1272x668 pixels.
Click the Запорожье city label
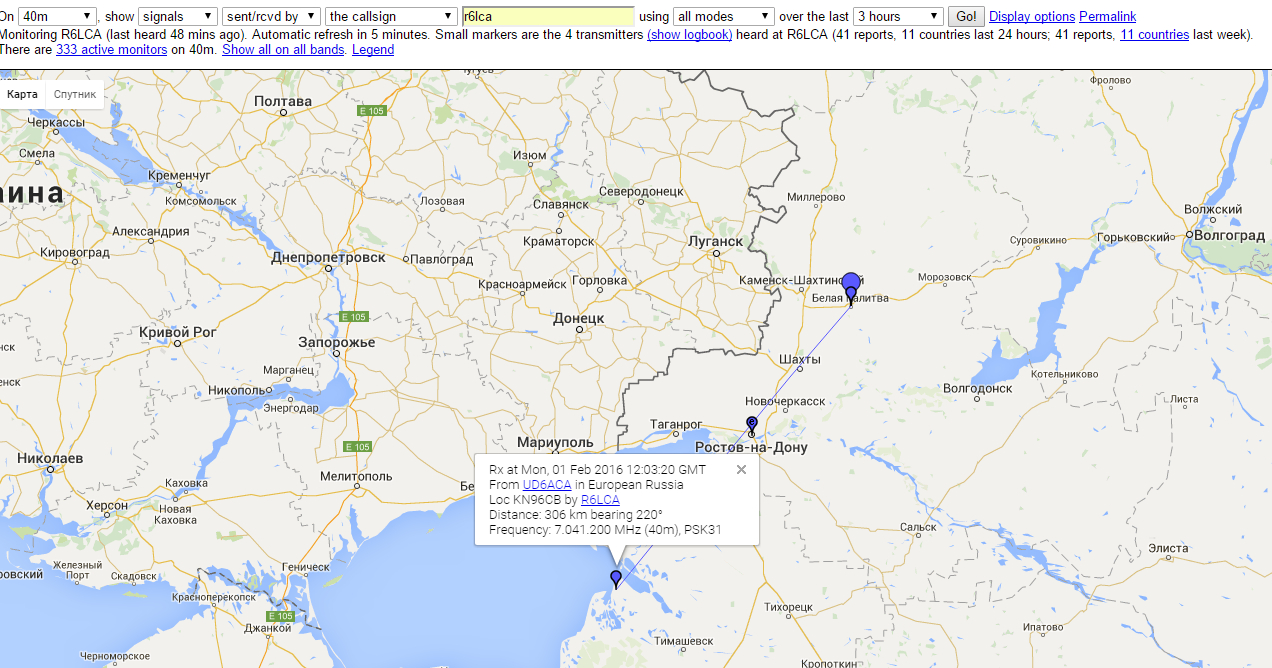click(337, 343)
